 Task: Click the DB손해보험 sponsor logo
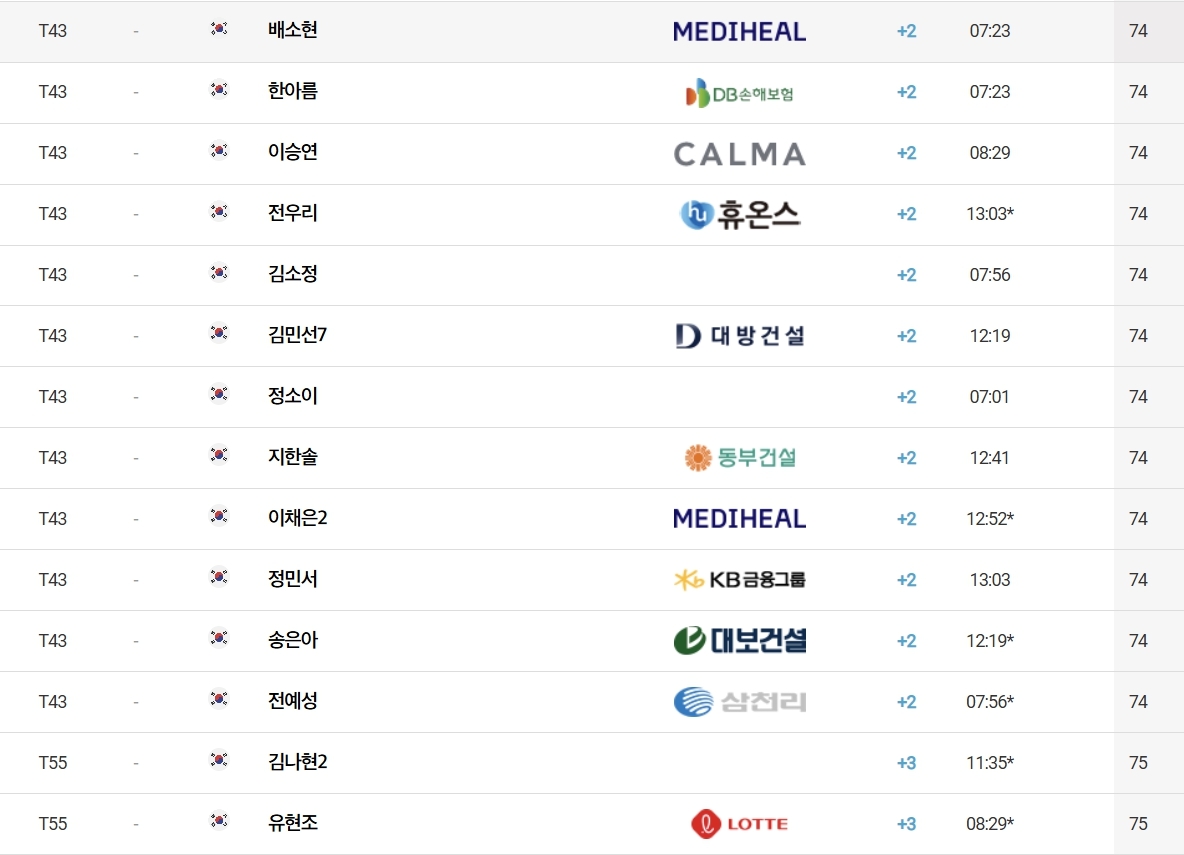click(739, 93)
